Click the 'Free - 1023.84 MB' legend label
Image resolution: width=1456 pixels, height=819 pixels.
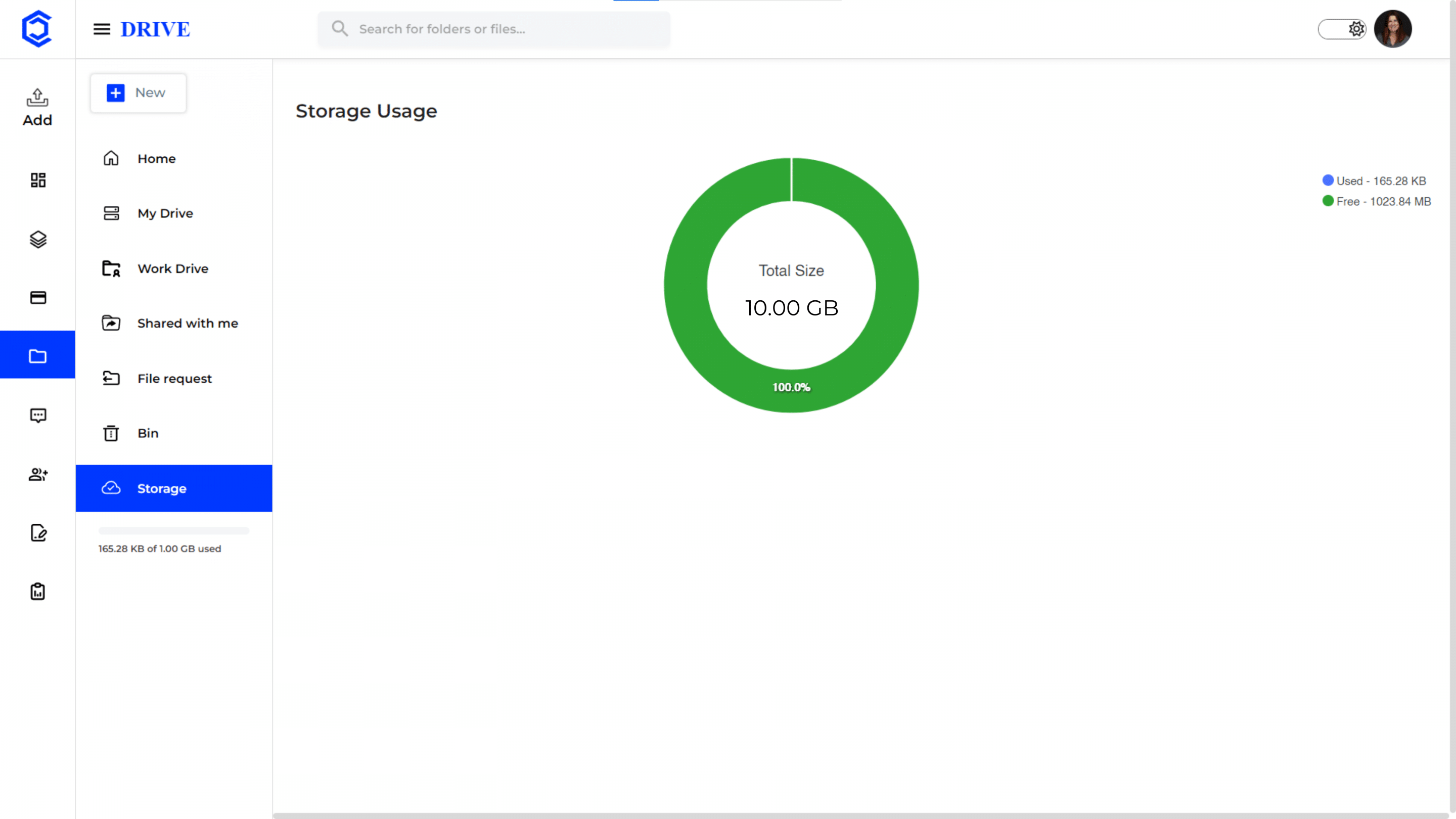point(1383,201)
